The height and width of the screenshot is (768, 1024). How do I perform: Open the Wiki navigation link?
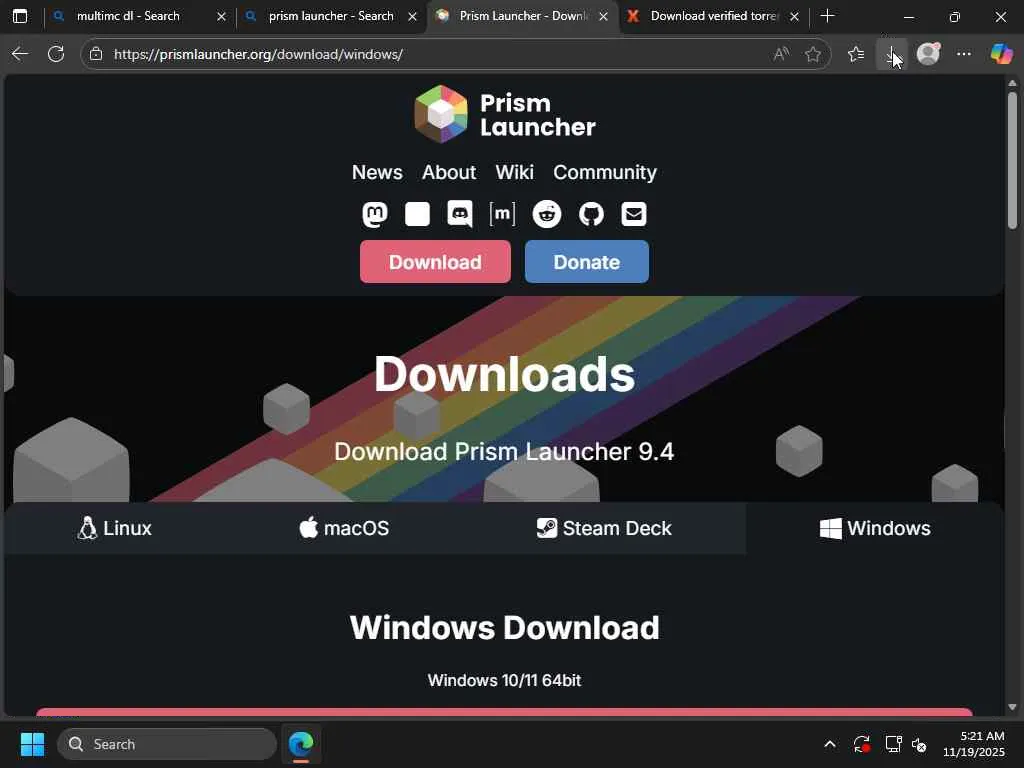click(x=515, y=172)
